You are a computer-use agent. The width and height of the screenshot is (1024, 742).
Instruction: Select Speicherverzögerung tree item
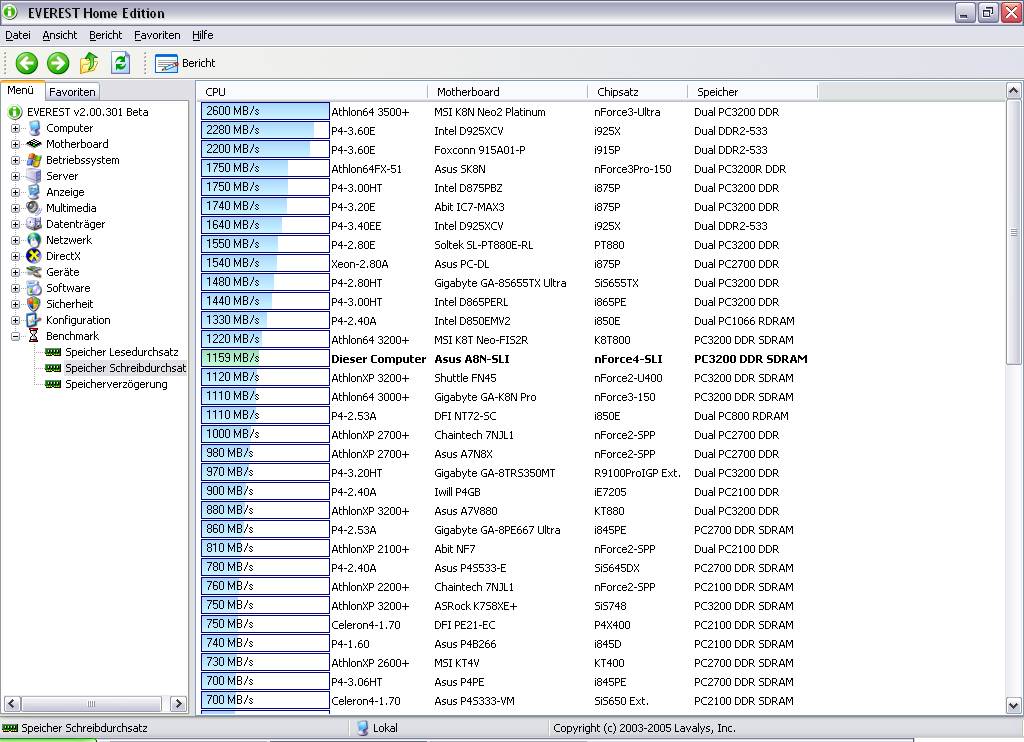[116, 384]
